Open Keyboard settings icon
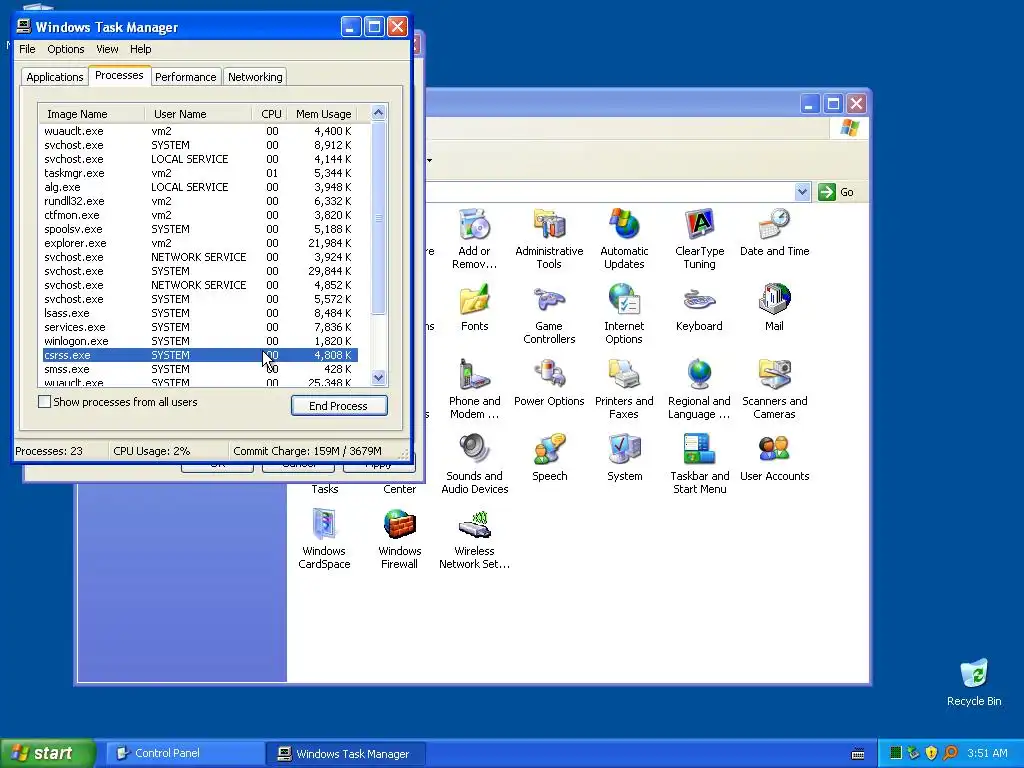The width and height of the screenshot is (1024, 768). point(699,308)
